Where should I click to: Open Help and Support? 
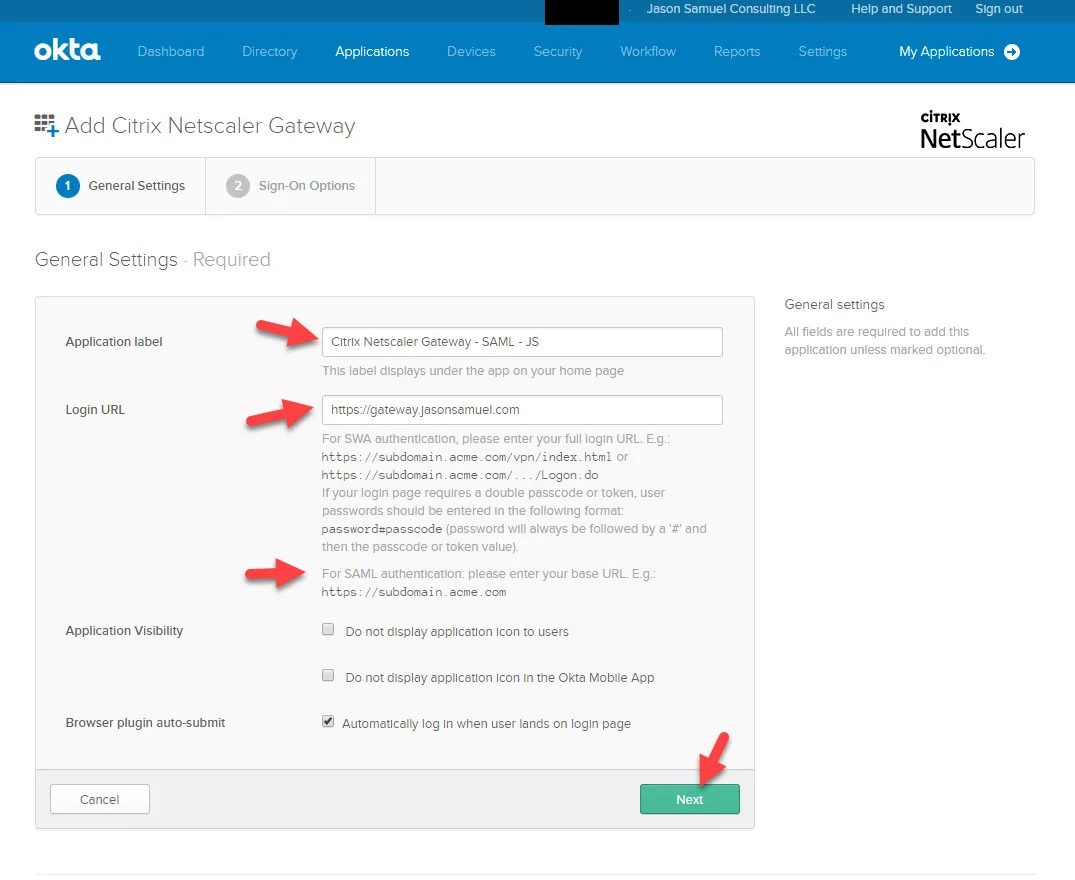click(x=901, y=9)
